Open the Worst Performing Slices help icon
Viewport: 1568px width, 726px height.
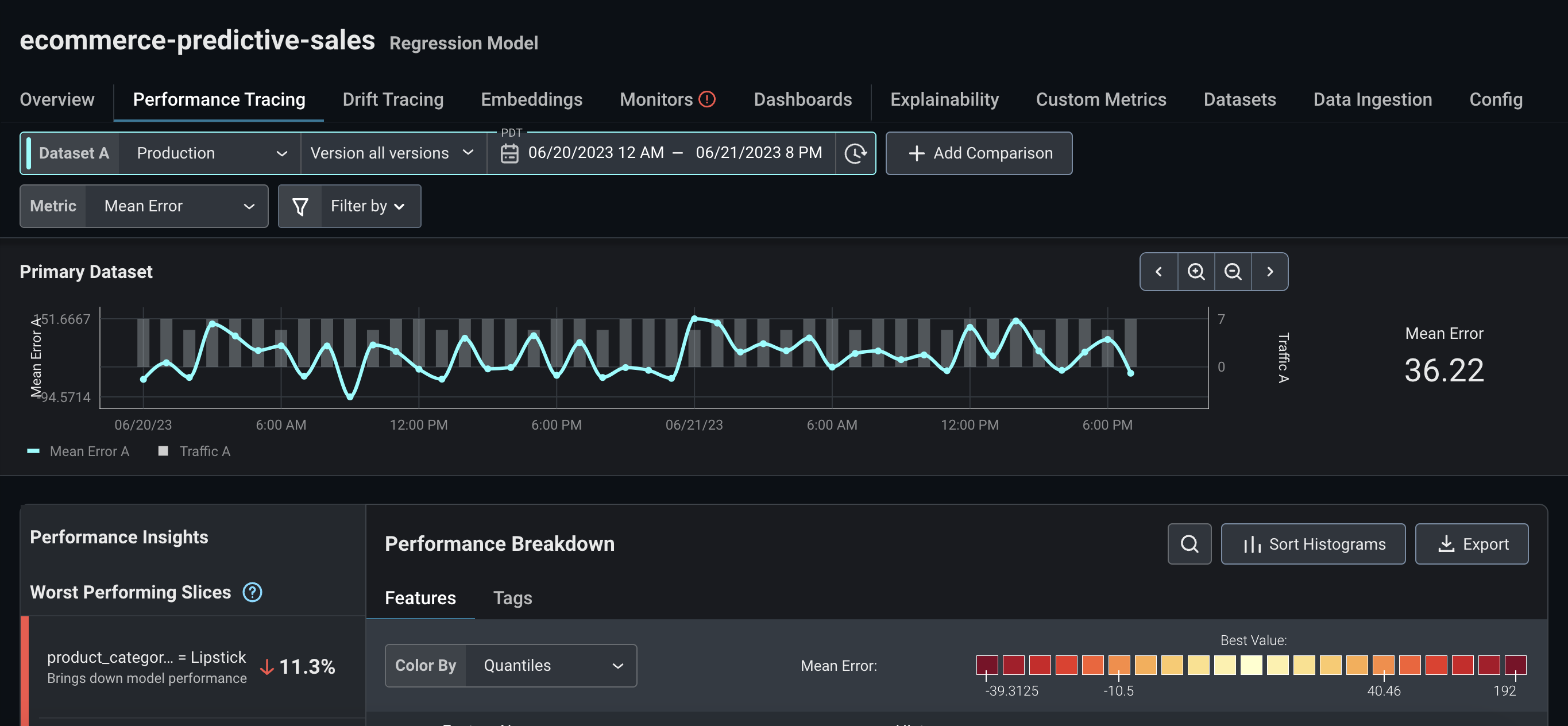(252, 592)
